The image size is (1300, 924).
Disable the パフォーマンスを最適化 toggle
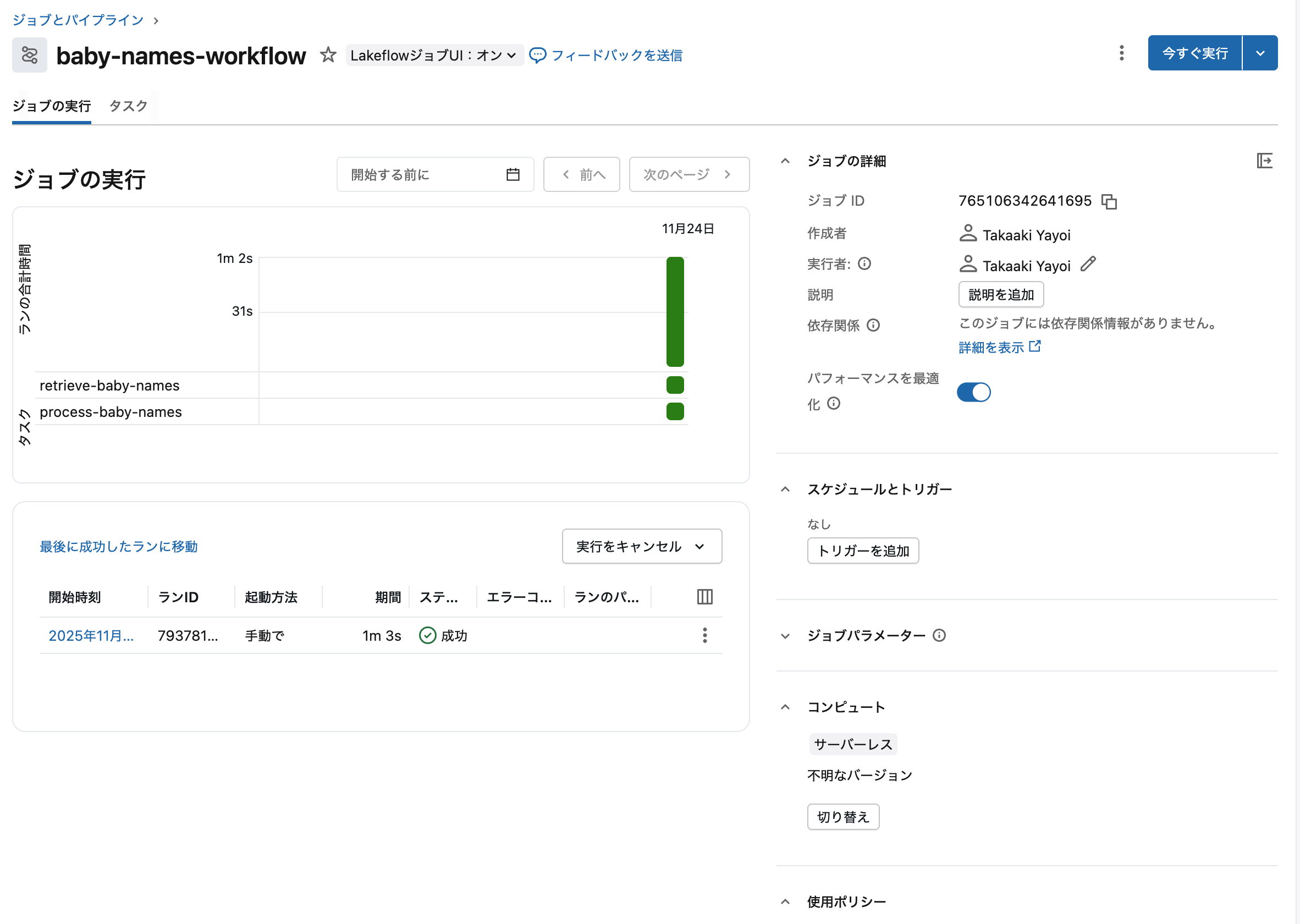click(974, 392)
